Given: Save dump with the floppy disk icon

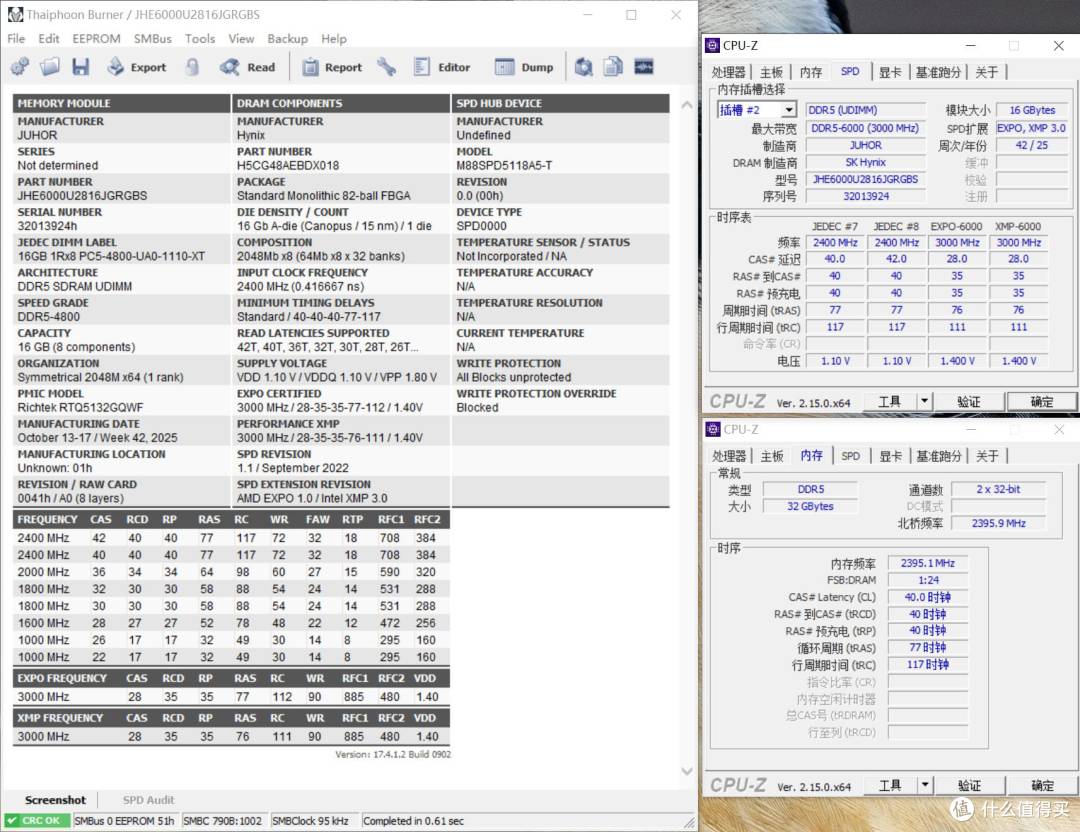Looking at the screenshot, I should pos(81,67).
